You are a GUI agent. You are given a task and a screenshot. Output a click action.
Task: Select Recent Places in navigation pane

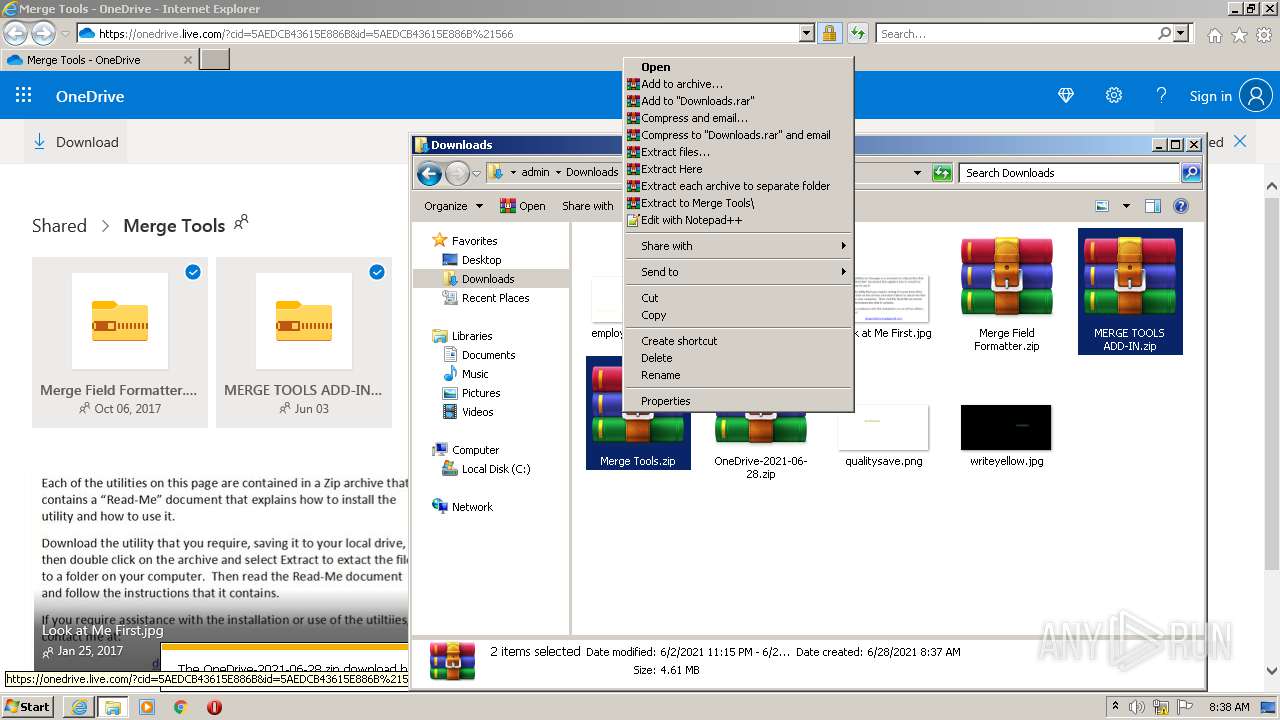(495, 298)
